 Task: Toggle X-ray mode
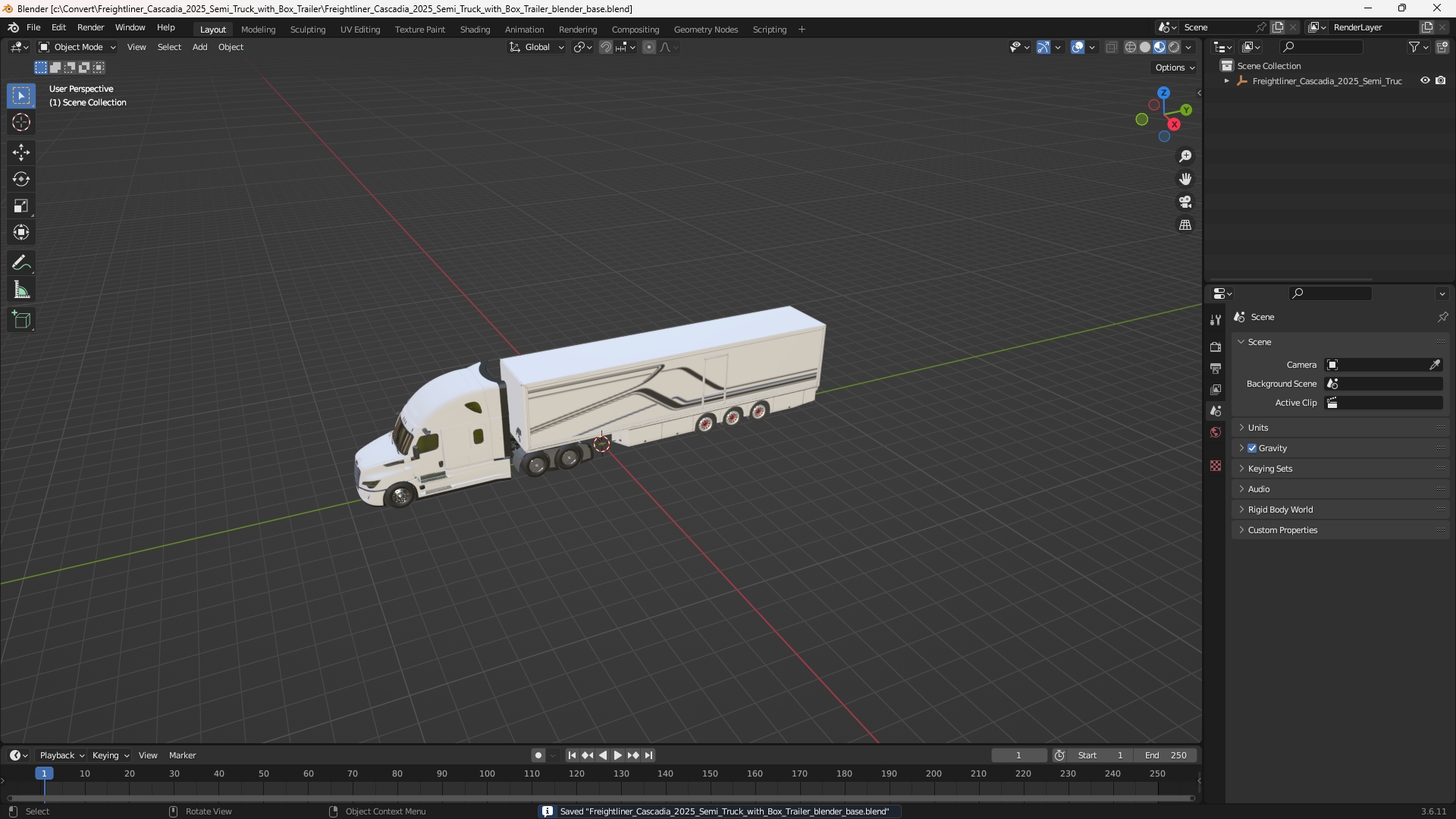[x=1111, y=47]
